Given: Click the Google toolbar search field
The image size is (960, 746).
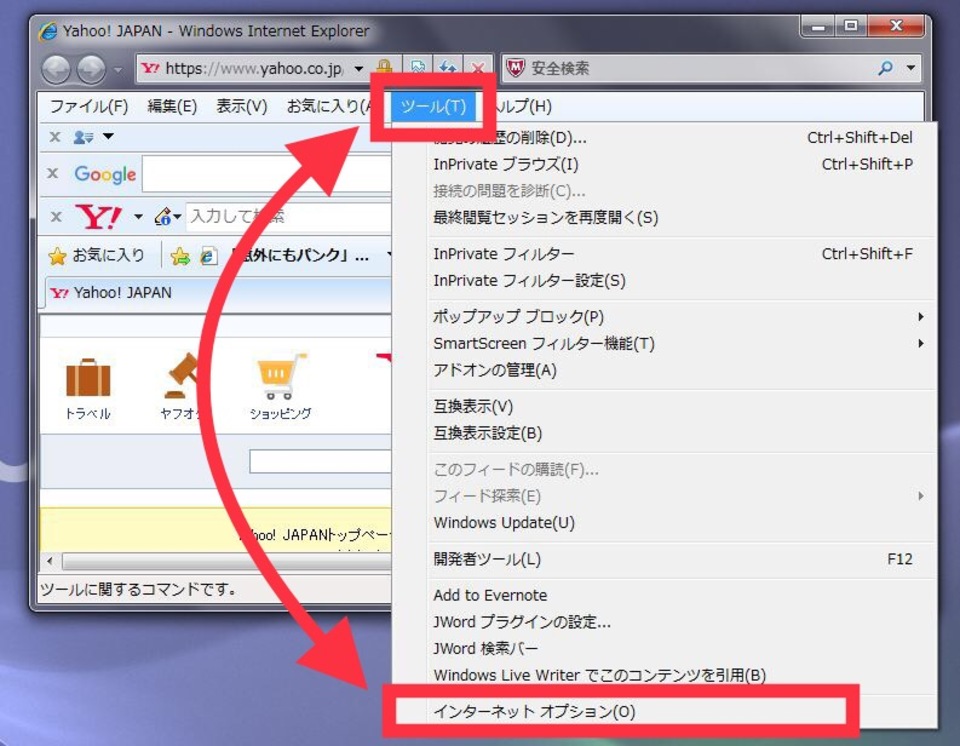Looking at the screenshot, I should 267,174.
